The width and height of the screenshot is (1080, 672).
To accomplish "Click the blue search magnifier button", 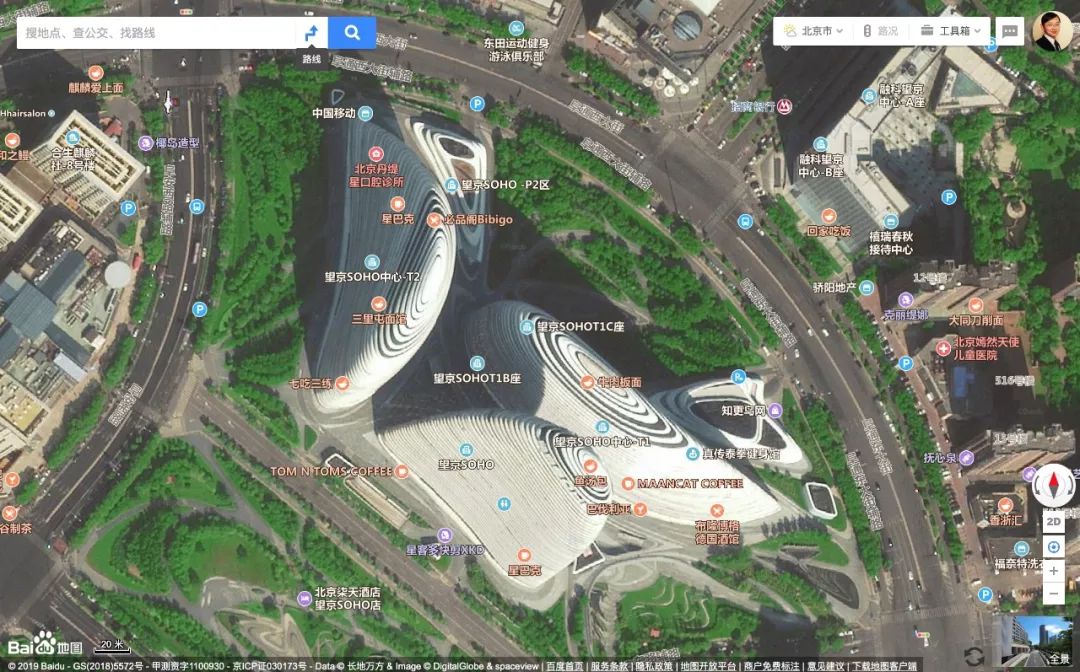I will point(352,32).
